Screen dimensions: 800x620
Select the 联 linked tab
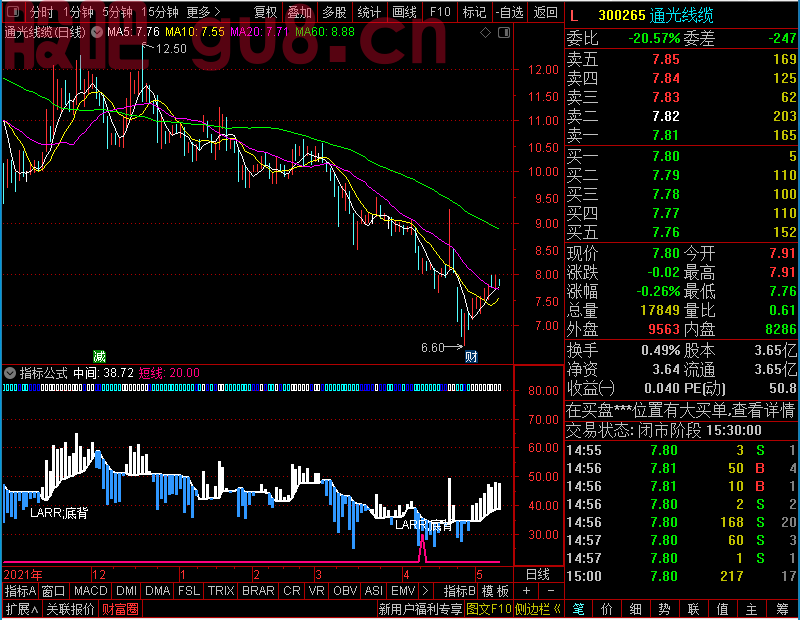click(693, 609)
